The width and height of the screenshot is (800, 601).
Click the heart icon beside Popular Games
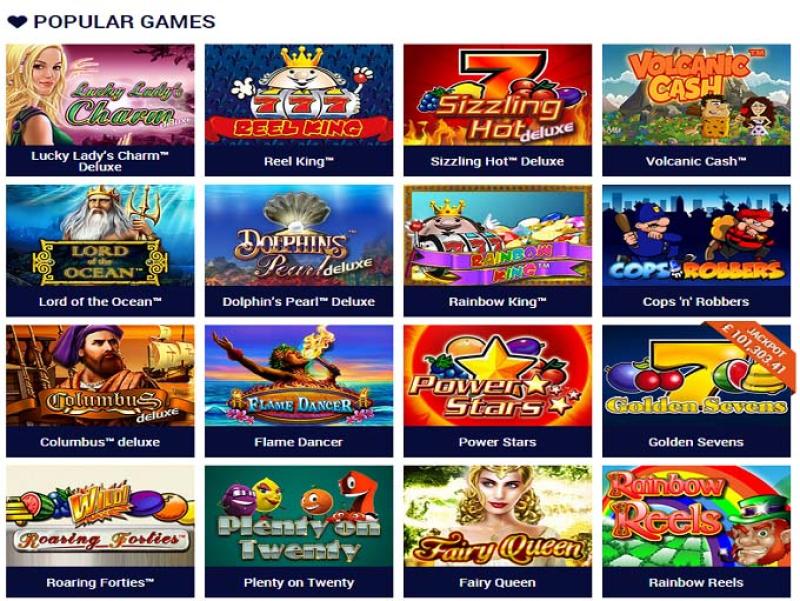pyautogui.click(x=17, y=22)
